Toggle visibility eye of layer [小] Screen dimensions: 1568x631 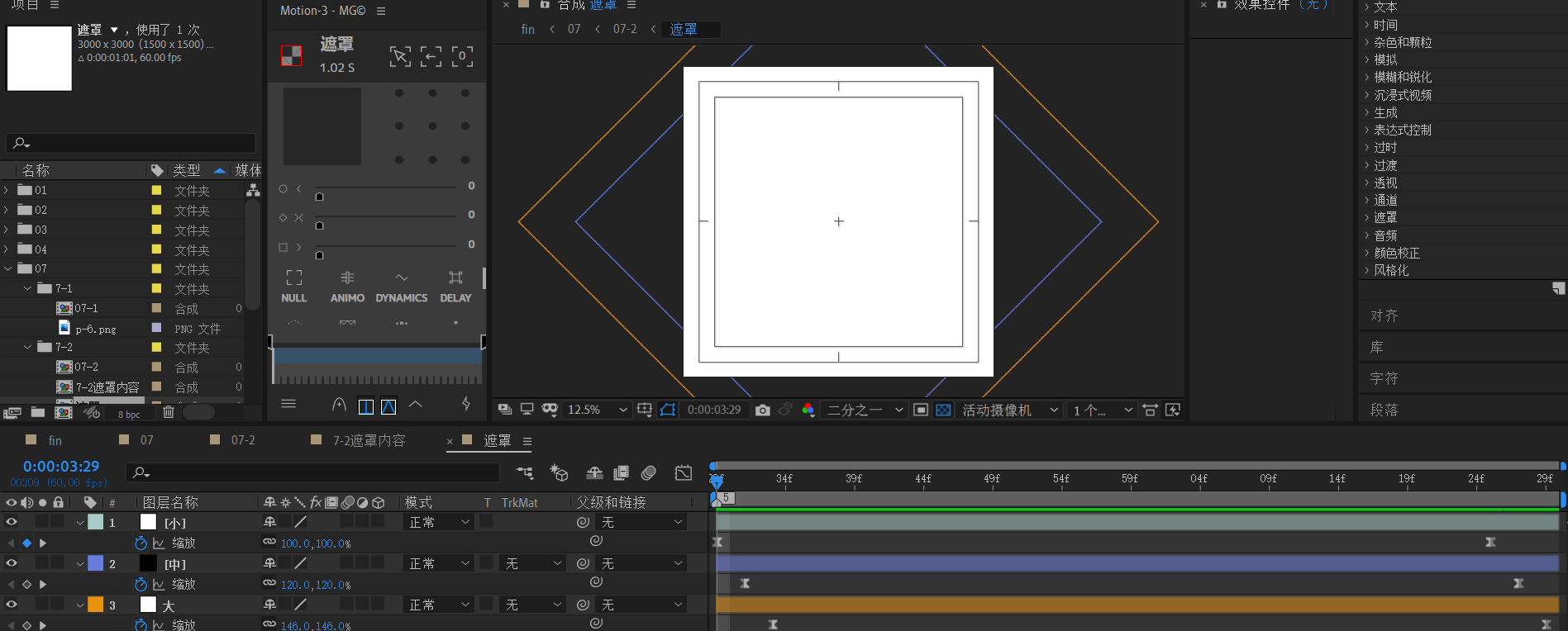tap(12, 522)
